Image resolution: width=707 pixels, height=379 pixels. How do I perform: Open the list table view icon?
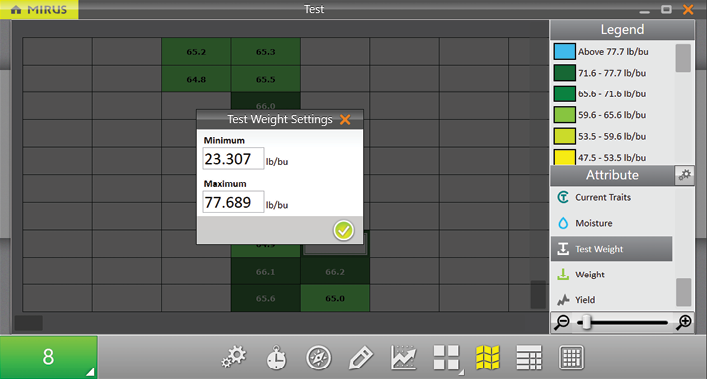(x=529, y=358)
